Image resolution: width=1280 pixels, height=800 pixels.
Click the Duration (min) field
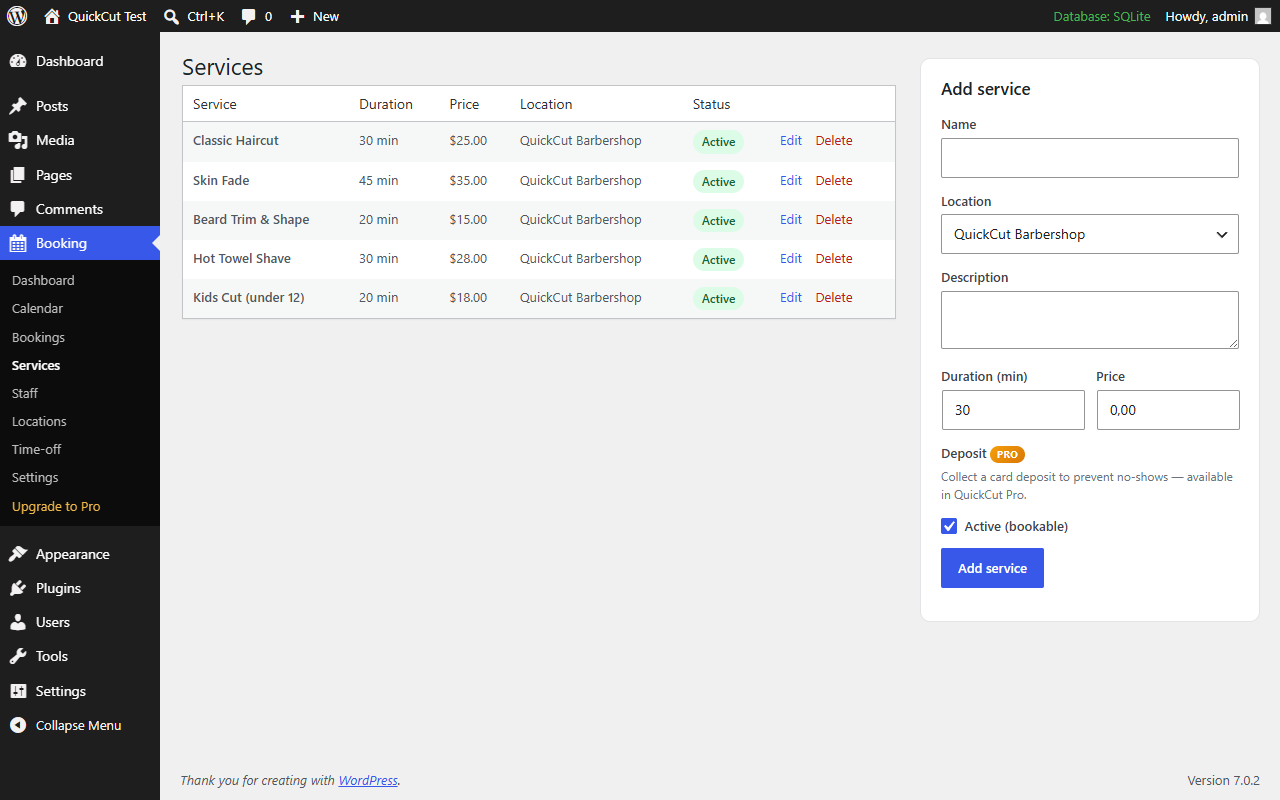[x=1013, y=410]
